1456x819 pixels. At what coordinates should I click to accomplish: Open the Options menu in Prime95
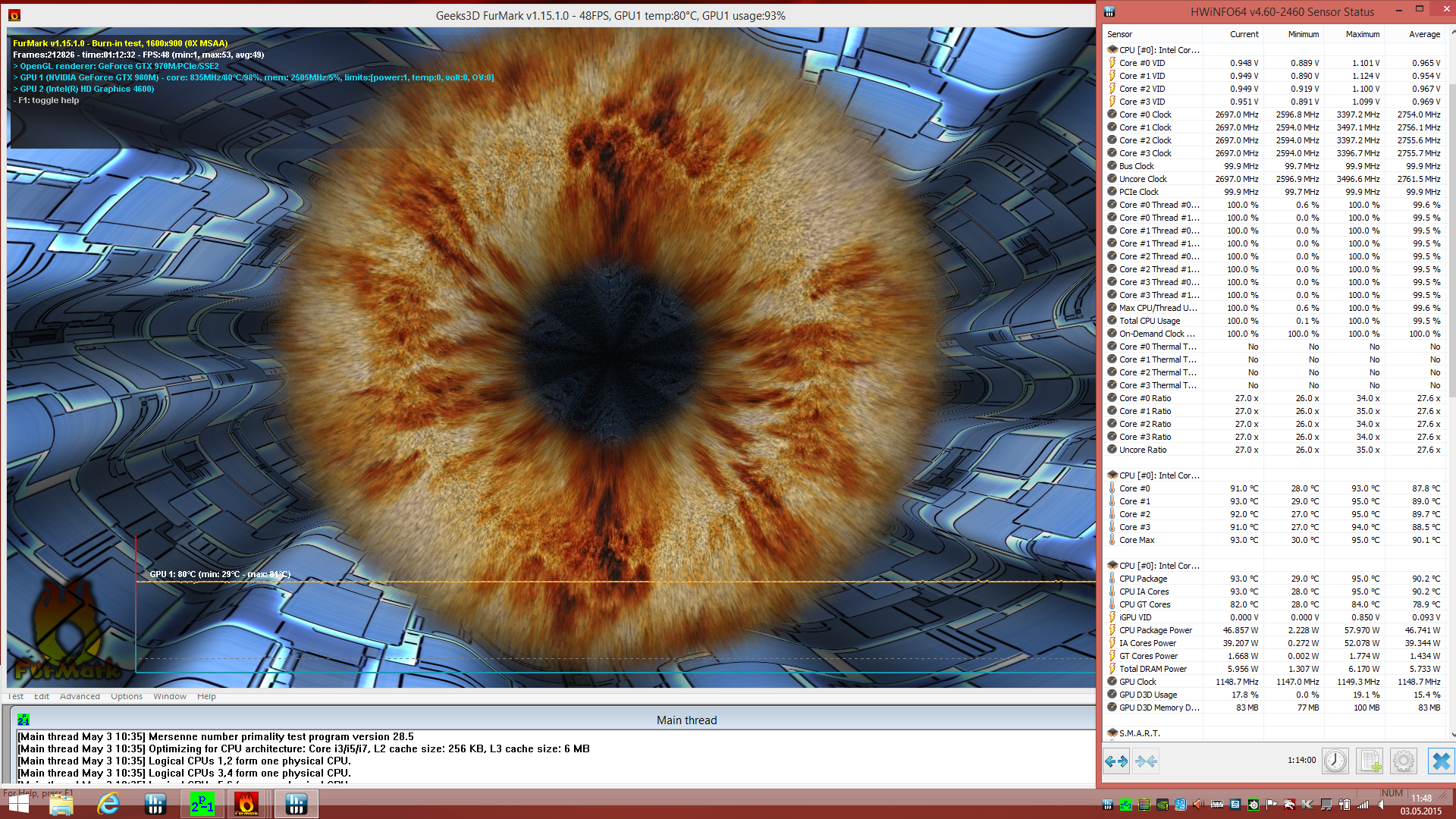tap(127, 696)
